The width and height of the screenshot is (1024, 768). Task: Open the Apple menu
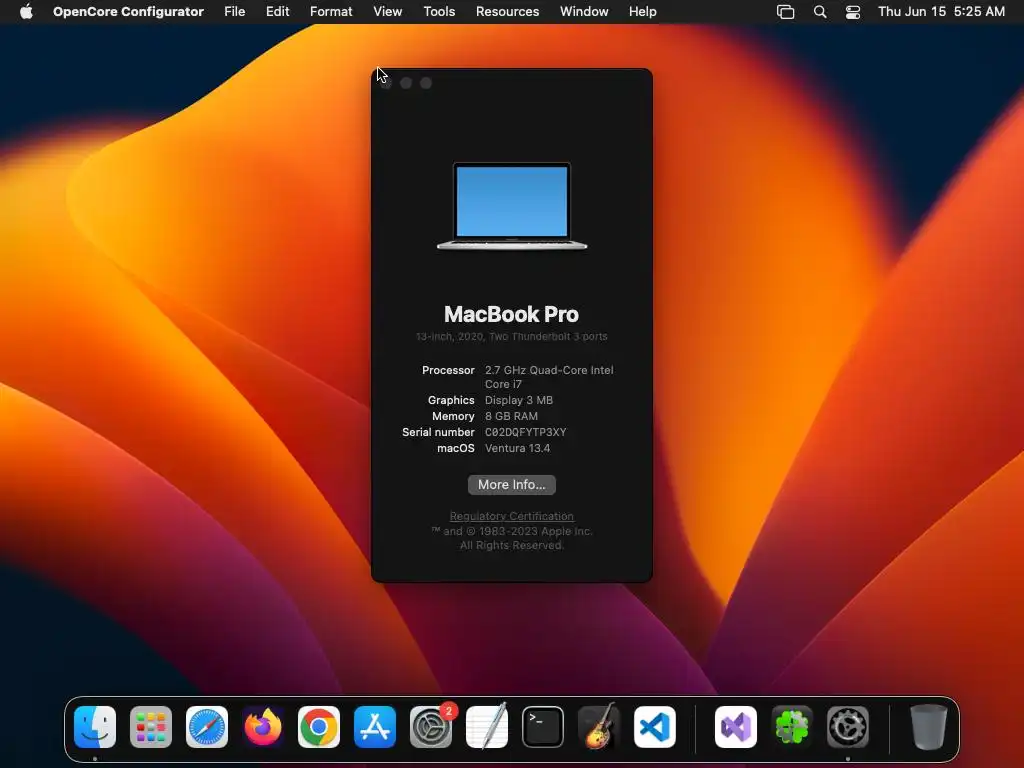click(26, 12)
